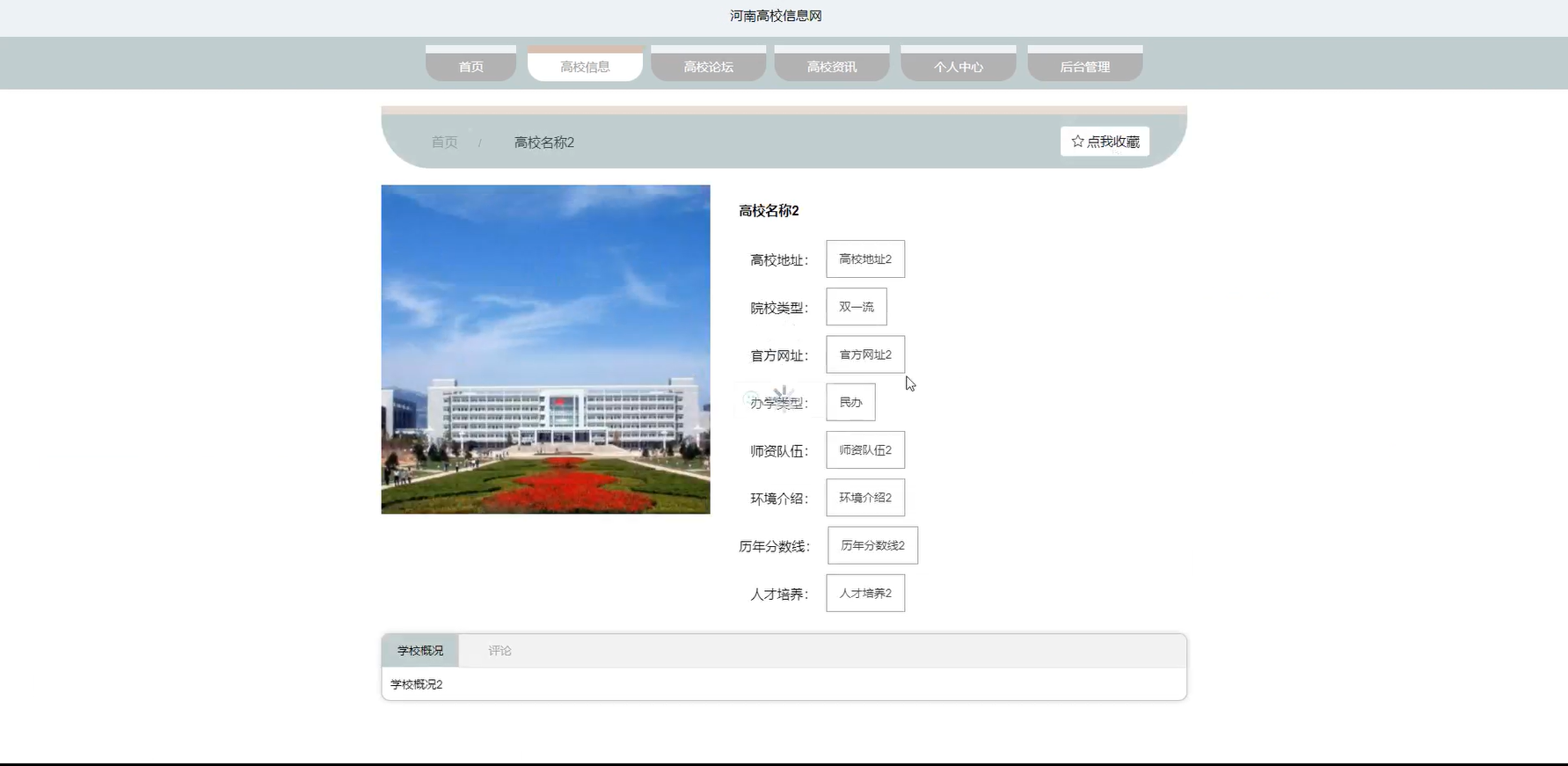Open the 个人中心 tab
This screenshot has width=1568, height=766.
click(x=959, y=63)
